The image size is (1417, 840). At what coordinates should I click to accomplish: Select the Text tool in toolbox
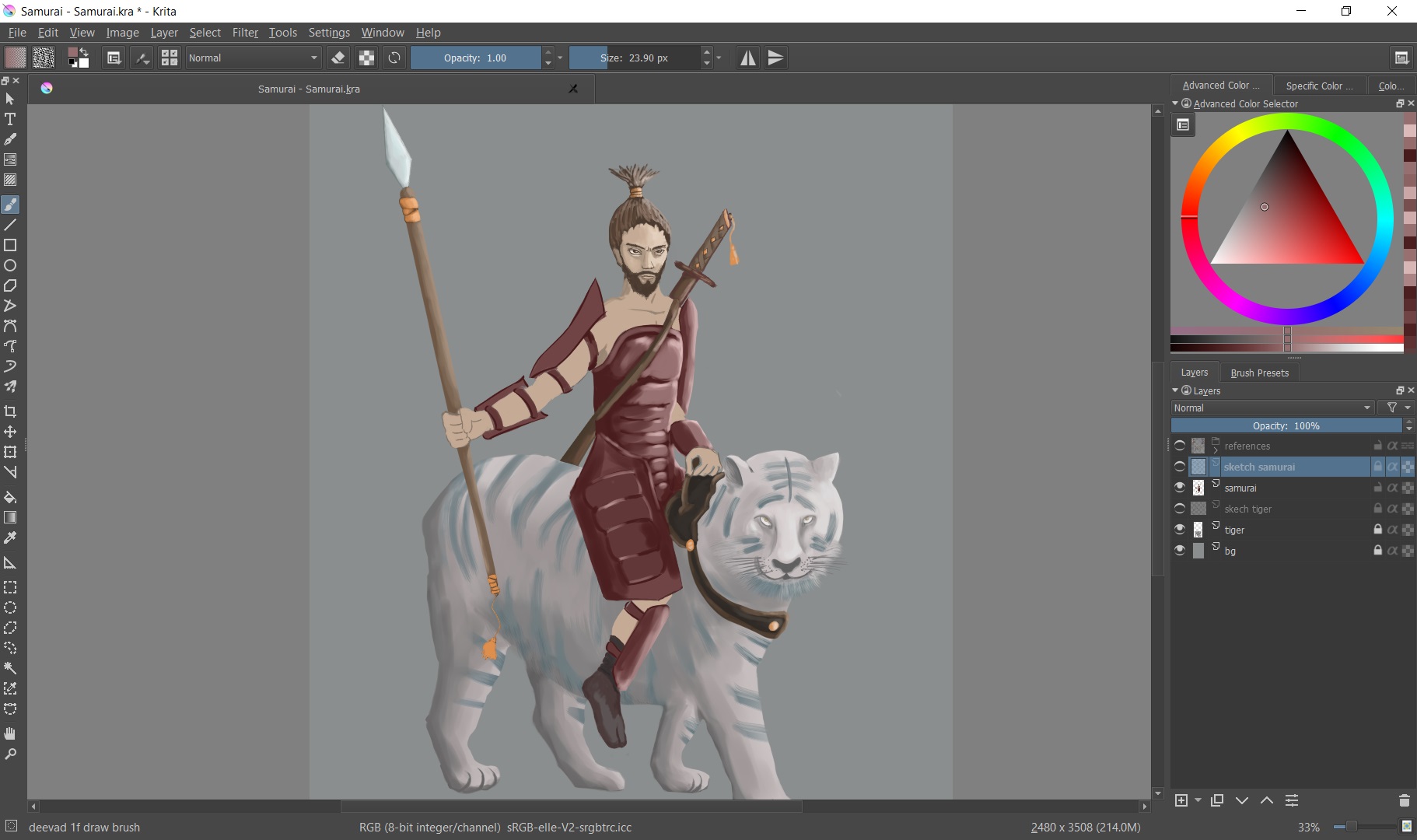(10, 119)
